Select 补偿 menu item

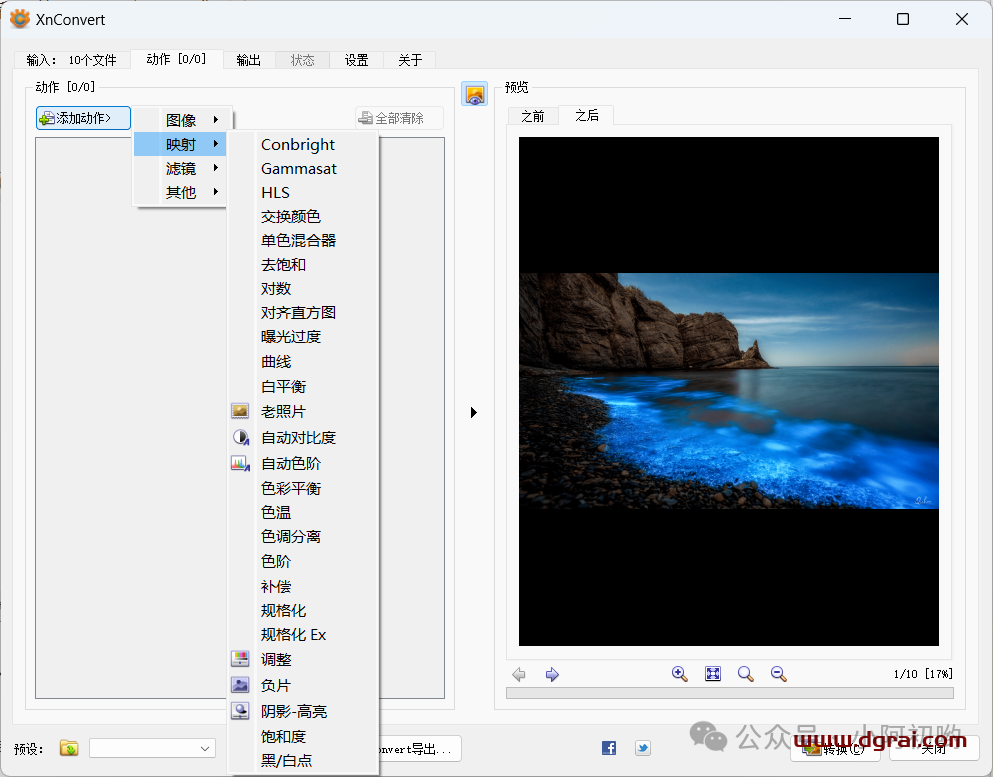click(303, 586)
